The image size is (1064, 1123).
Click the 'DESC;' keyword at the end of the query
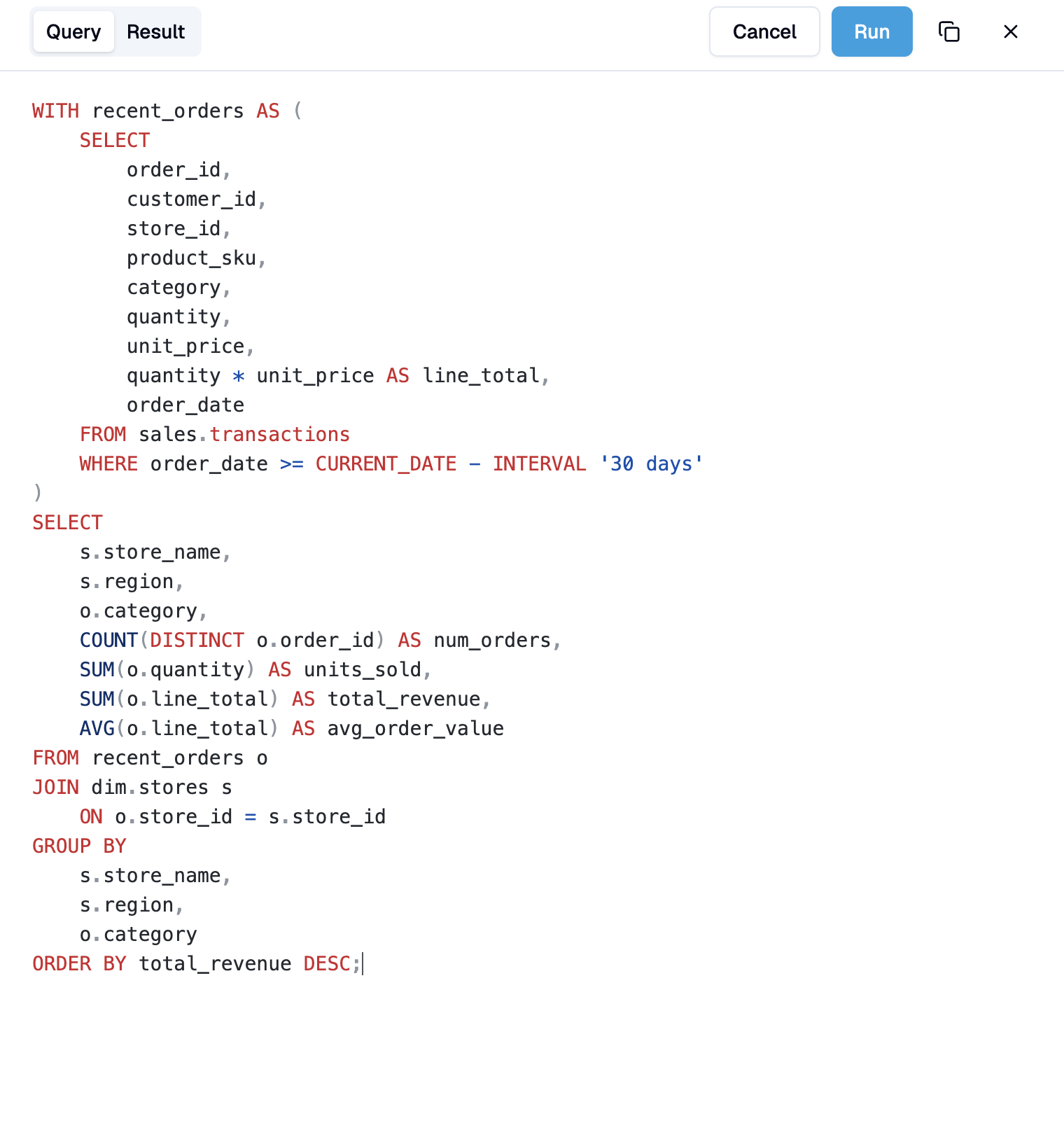(332, 964)
